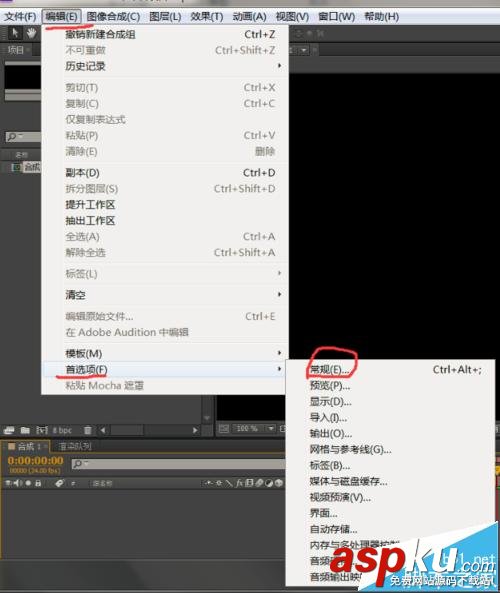Click the collapse transformations star switch icon
Viewport: 500px width, 593px height.
click(219, 483)
